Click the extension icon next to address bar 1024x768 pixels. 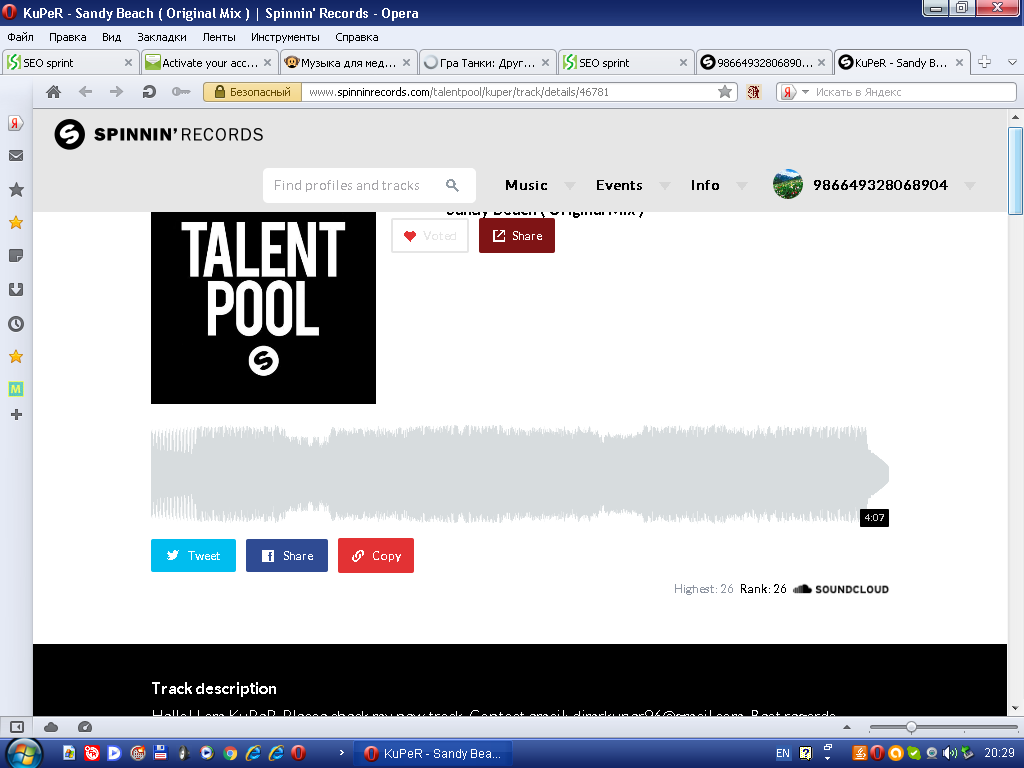click(x=754, y=92)
